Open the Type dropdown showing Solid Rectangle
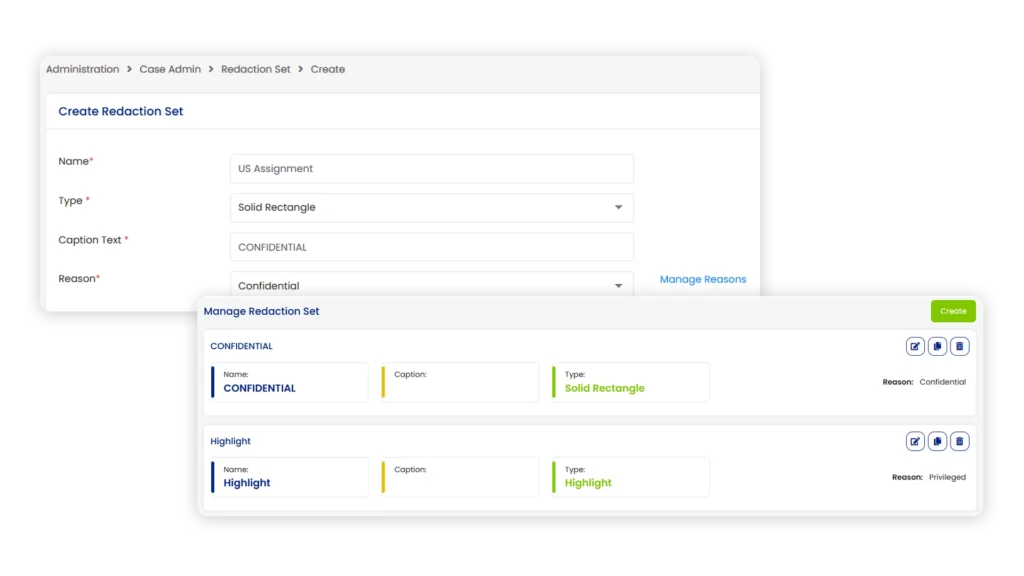The width and height of the screenshot is (1024, 576). pyautogui.click(x=431, y=207)
